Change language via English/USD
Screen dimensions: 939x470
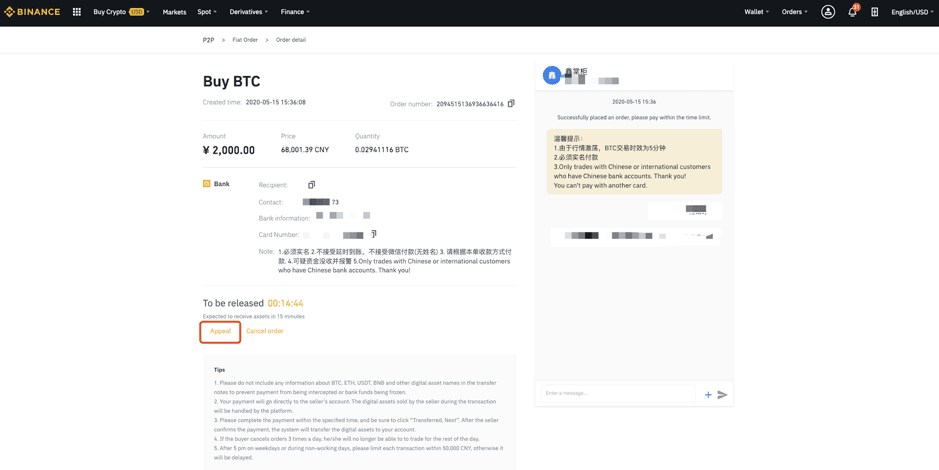910,12
